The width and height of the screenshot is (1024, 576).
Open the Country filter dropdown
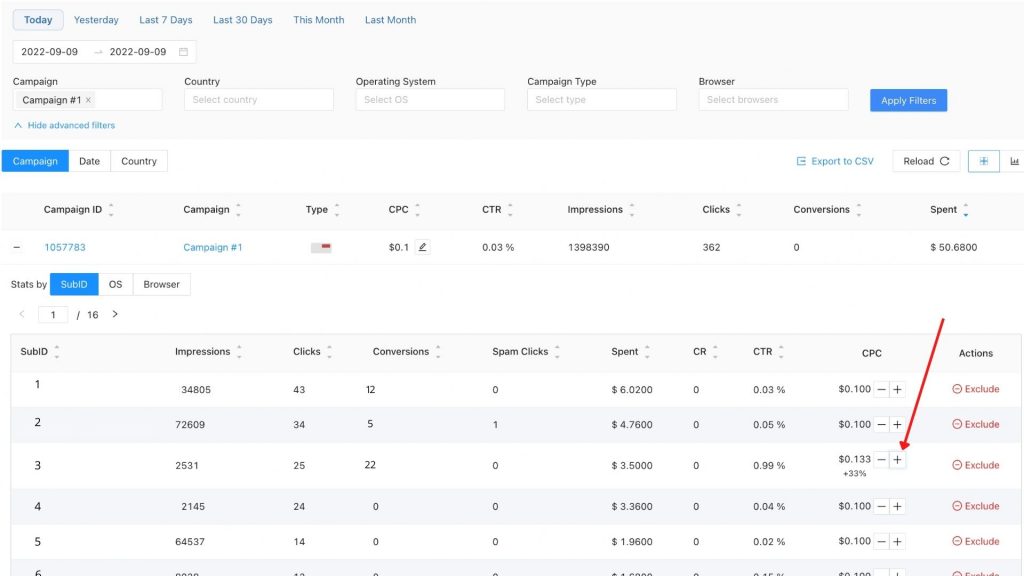tap(258, 100)
